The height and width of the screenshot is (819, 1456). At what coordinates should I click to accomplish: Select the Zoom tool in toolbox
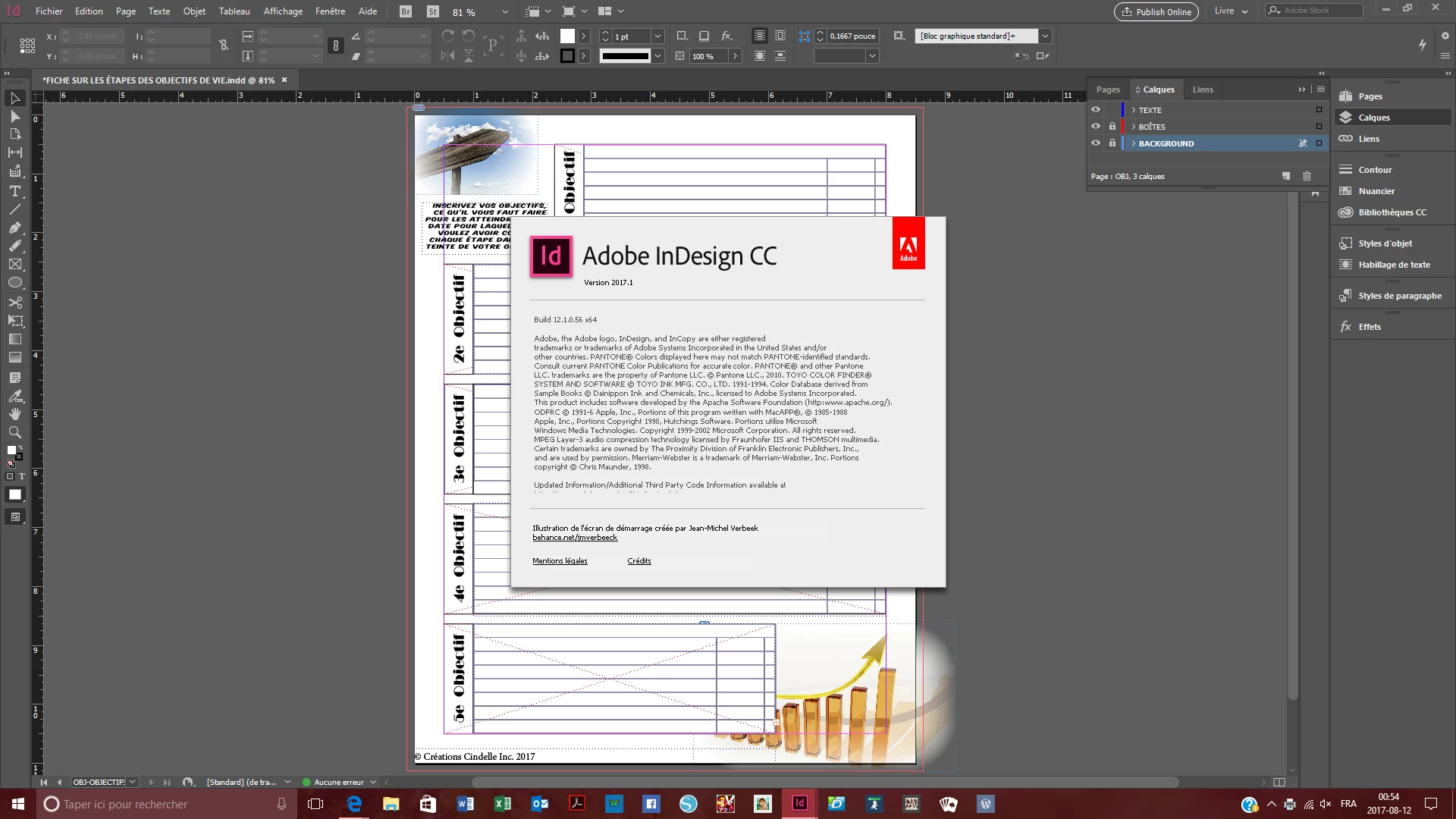pyautogui.click(x=14, y=432)
